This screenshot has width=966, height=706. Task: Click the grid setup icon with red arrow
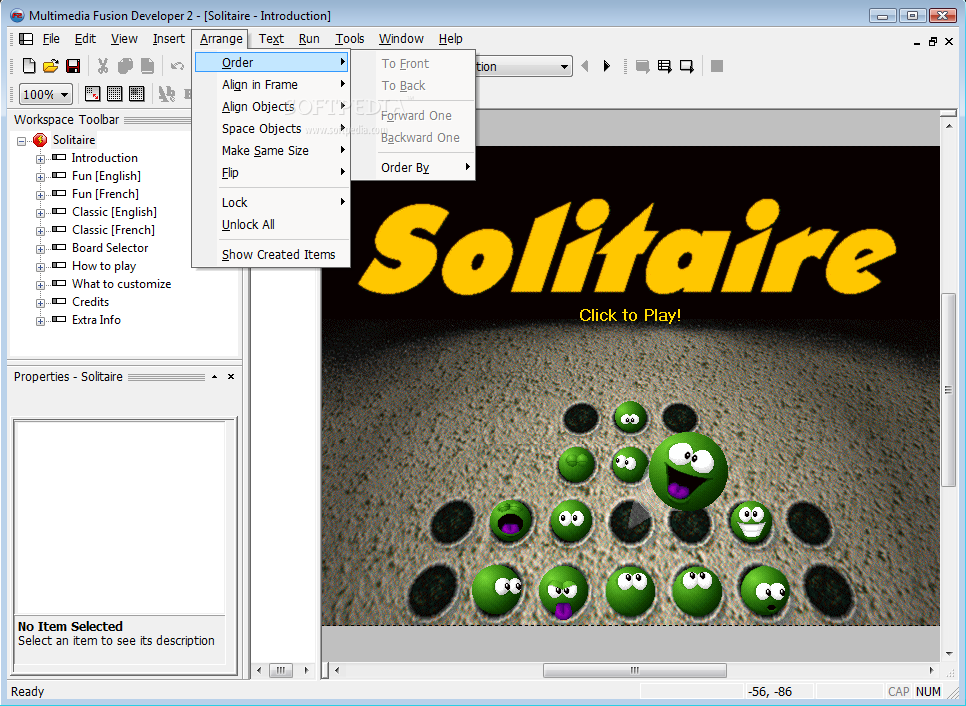[92, 94]
